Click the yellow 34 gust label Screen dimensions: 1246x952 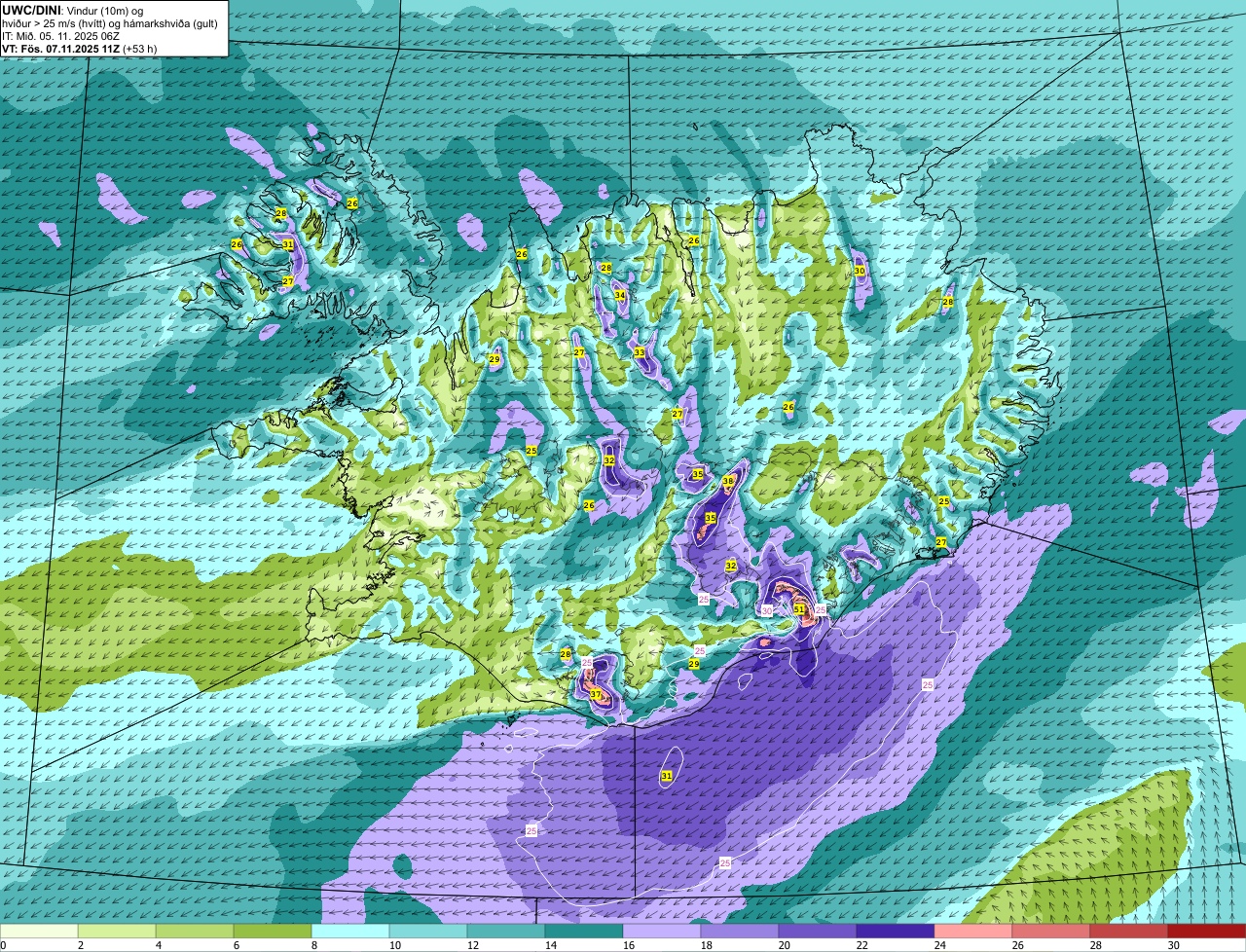click(619, 295)
